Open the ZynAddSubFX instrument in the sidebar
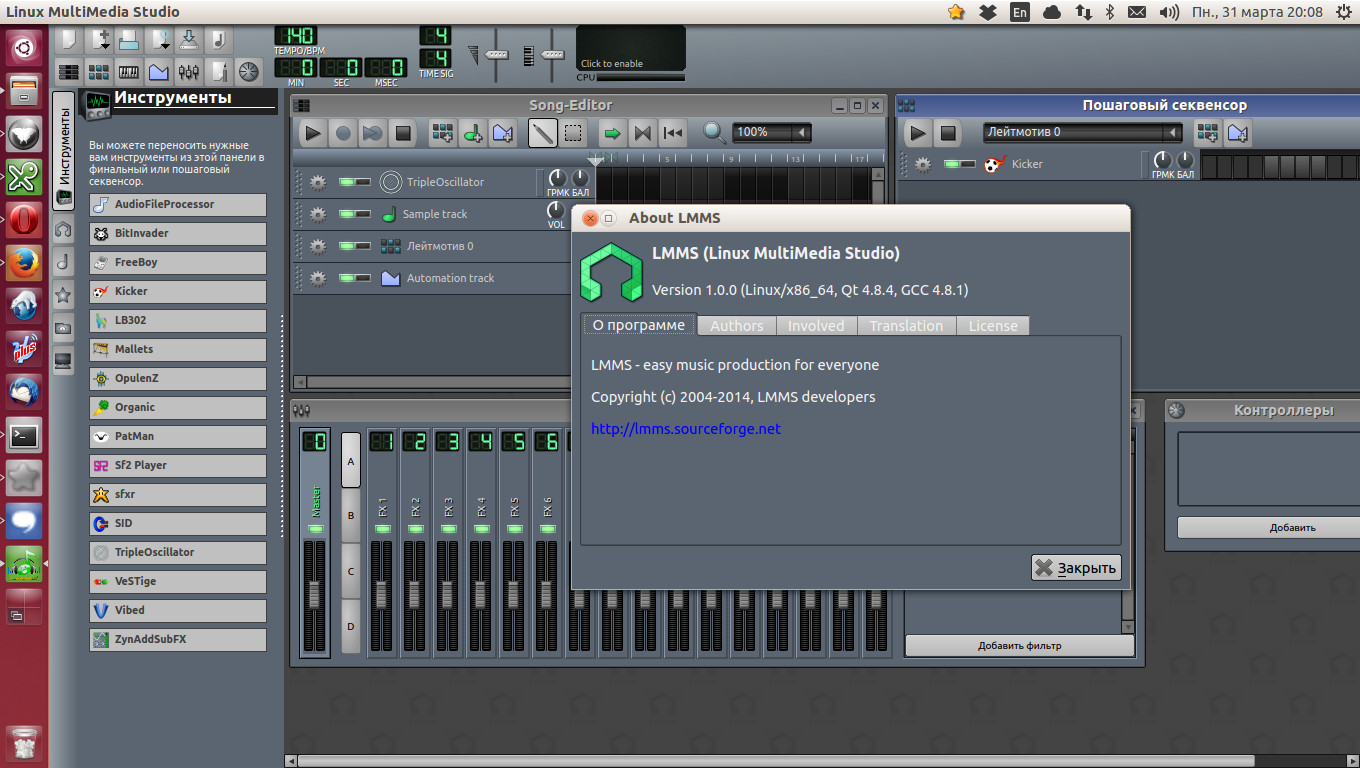This screenshot has width=1360, height=768. click(x=177, y=639)
